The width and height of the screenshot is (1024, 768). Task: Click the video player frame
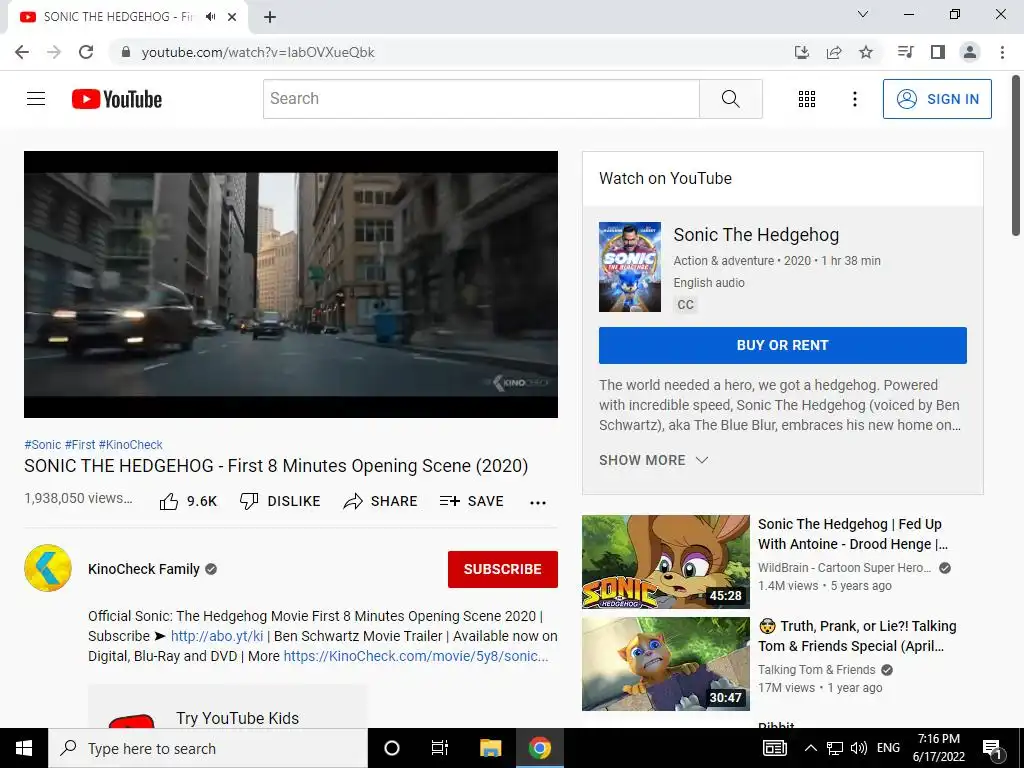pos(291,284)
